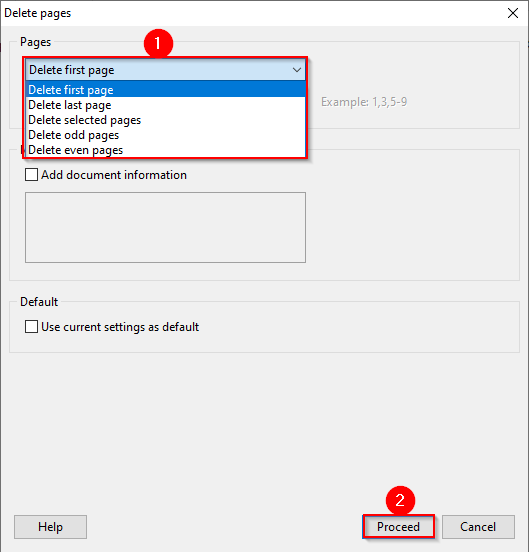
Task: Tick 'Use current settings as default'
Action: [31, 327]
